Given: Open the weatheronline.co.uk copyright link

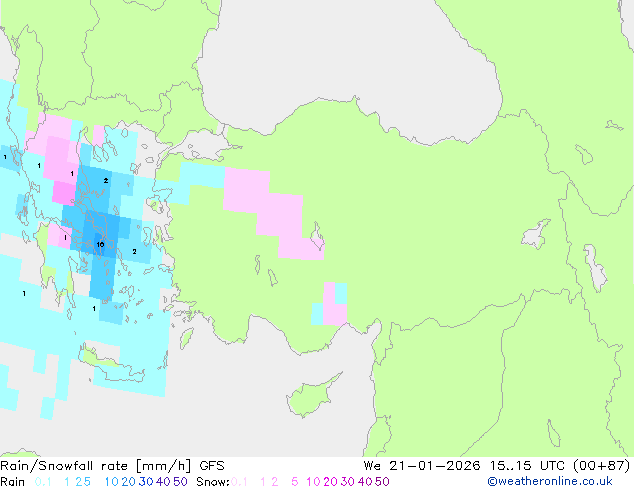Looking at the screenshot, I should 550,481.
